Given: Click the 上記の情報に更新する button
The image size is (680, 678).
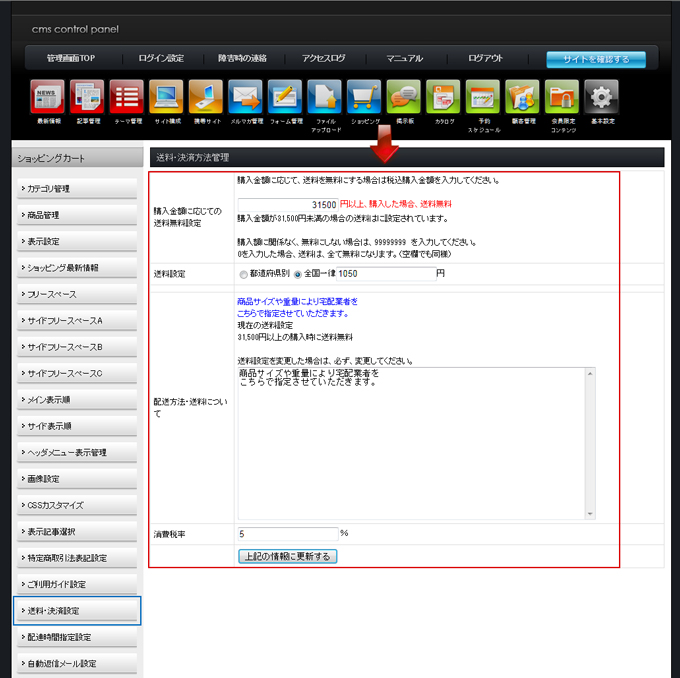Looking at the screenshot, I should 287,556.
